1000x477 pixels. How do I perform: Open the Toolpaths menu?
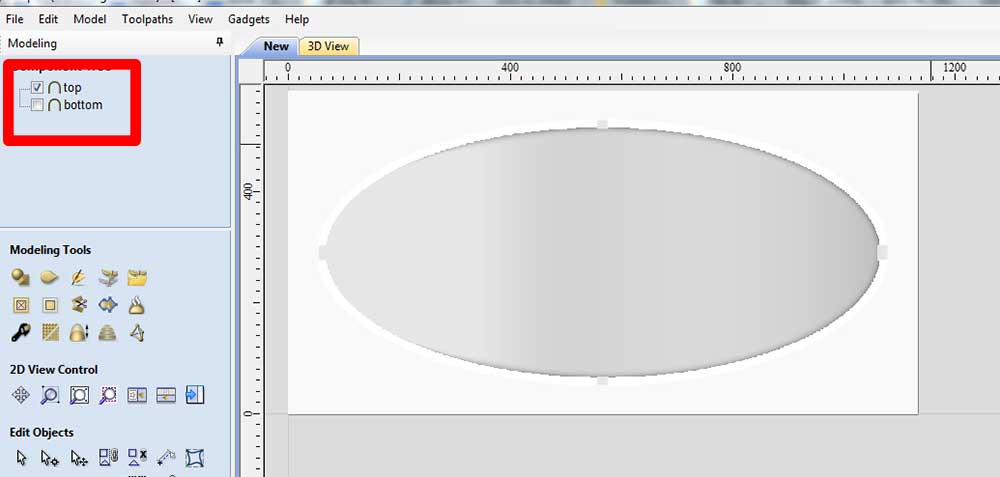coord(147,19)
